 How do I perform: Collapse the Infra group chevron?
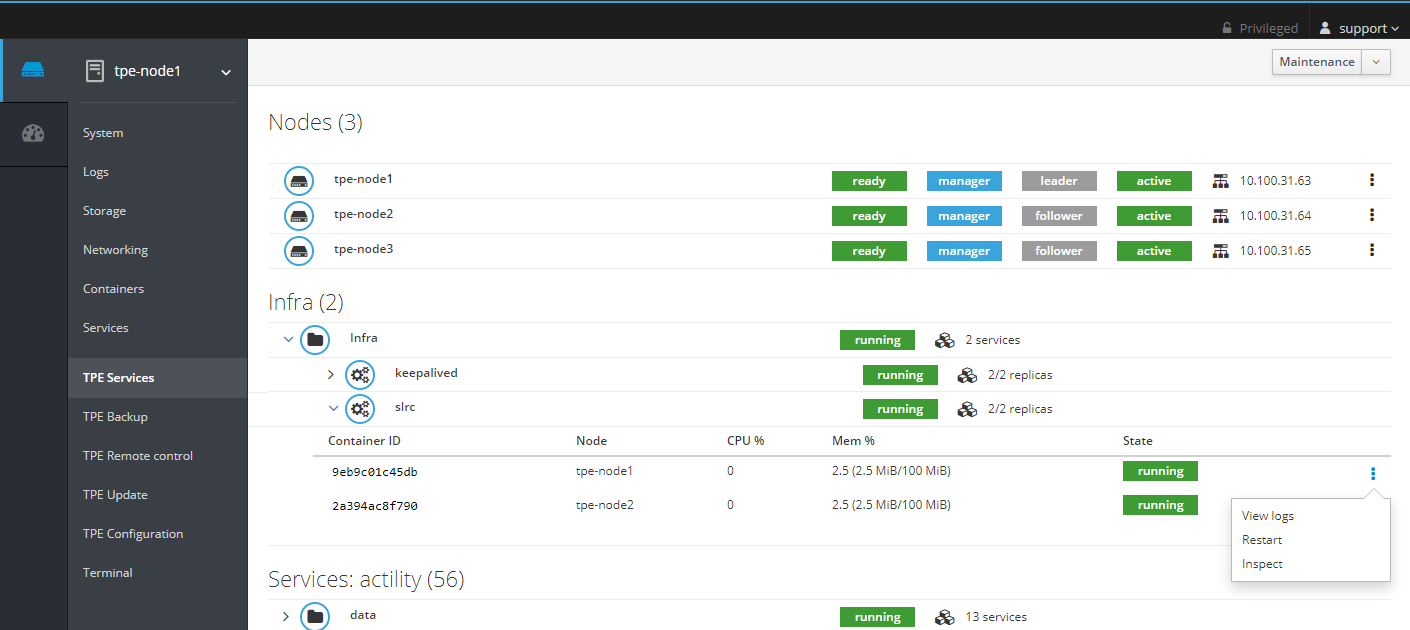pos(289,340)
